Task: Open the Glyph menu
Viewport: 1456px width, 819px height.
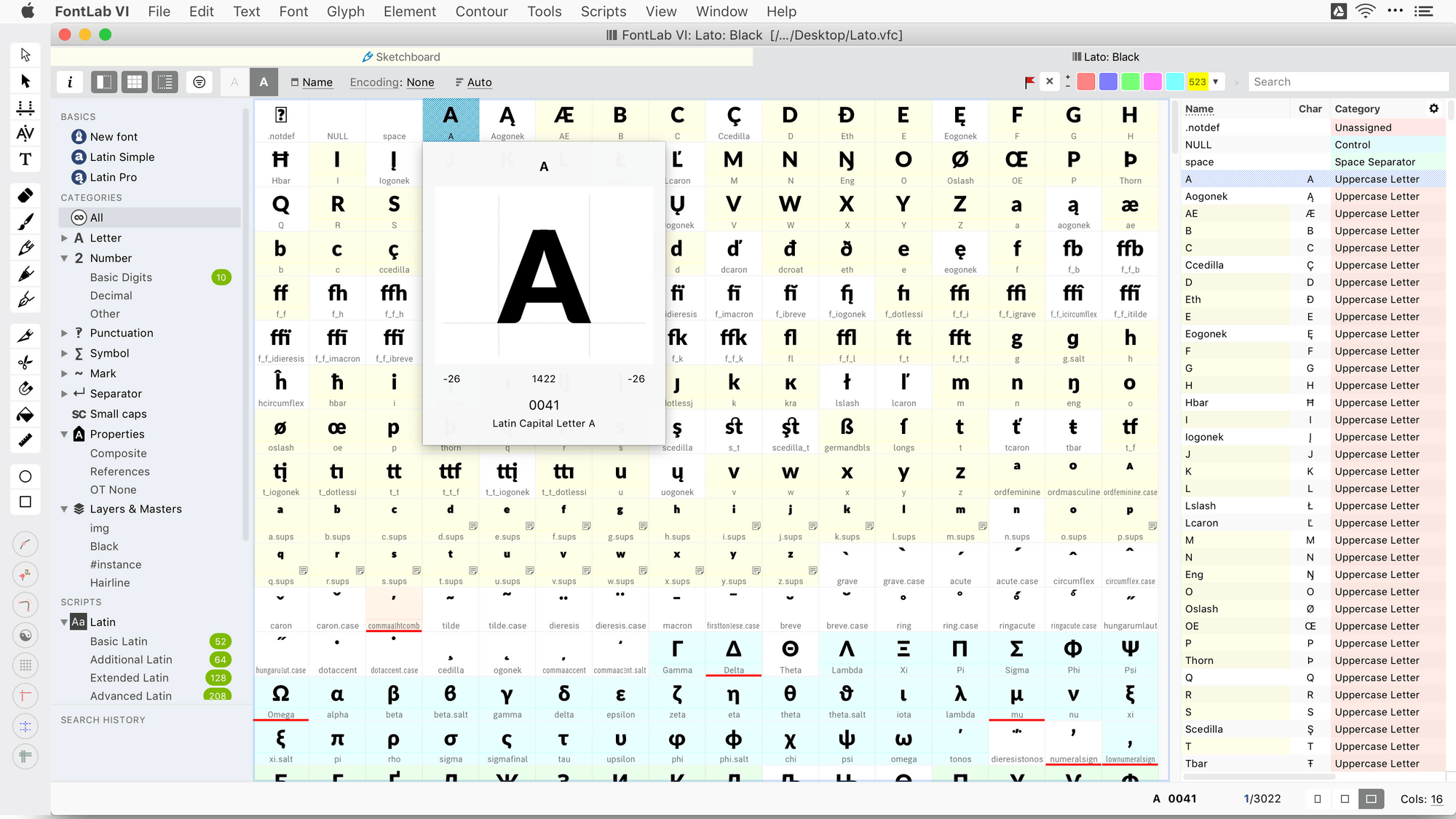Action: click(346, 11)
